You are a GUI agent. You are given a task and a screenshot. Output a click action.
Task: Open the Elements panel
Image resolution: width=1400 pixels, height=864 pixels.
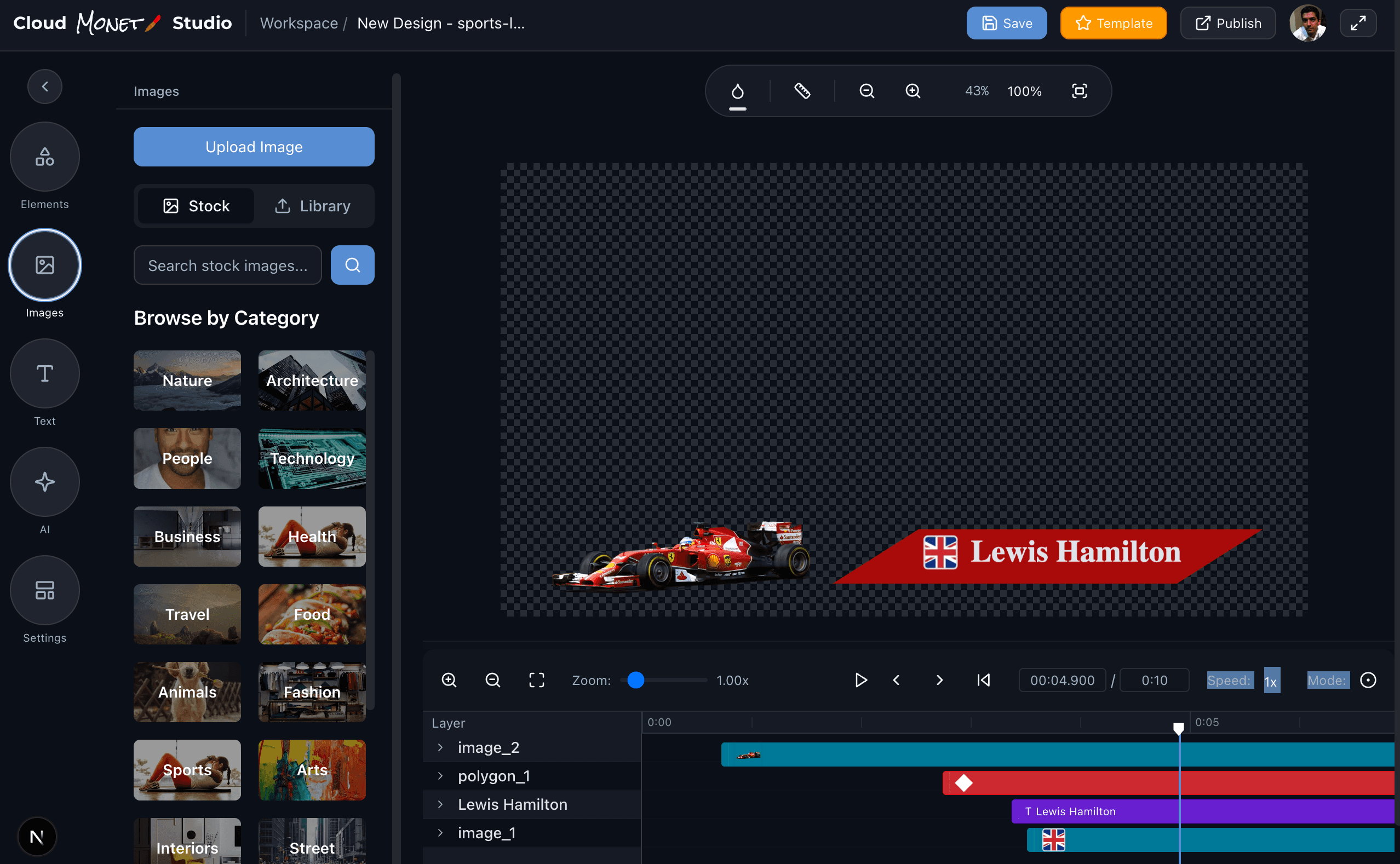coord(44,157)
